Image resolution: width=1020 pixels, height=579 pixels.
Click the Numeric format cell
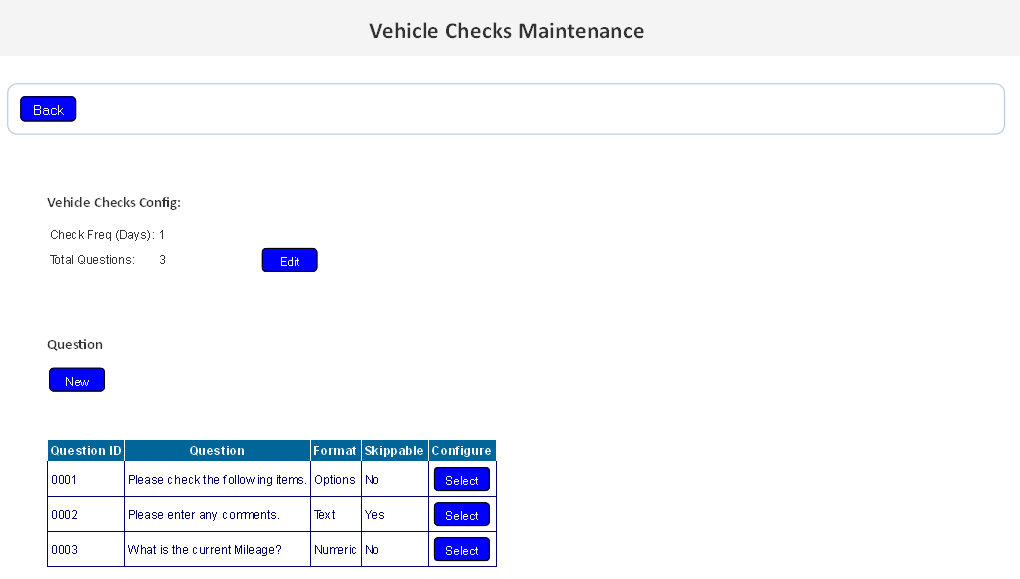point(335,550)
